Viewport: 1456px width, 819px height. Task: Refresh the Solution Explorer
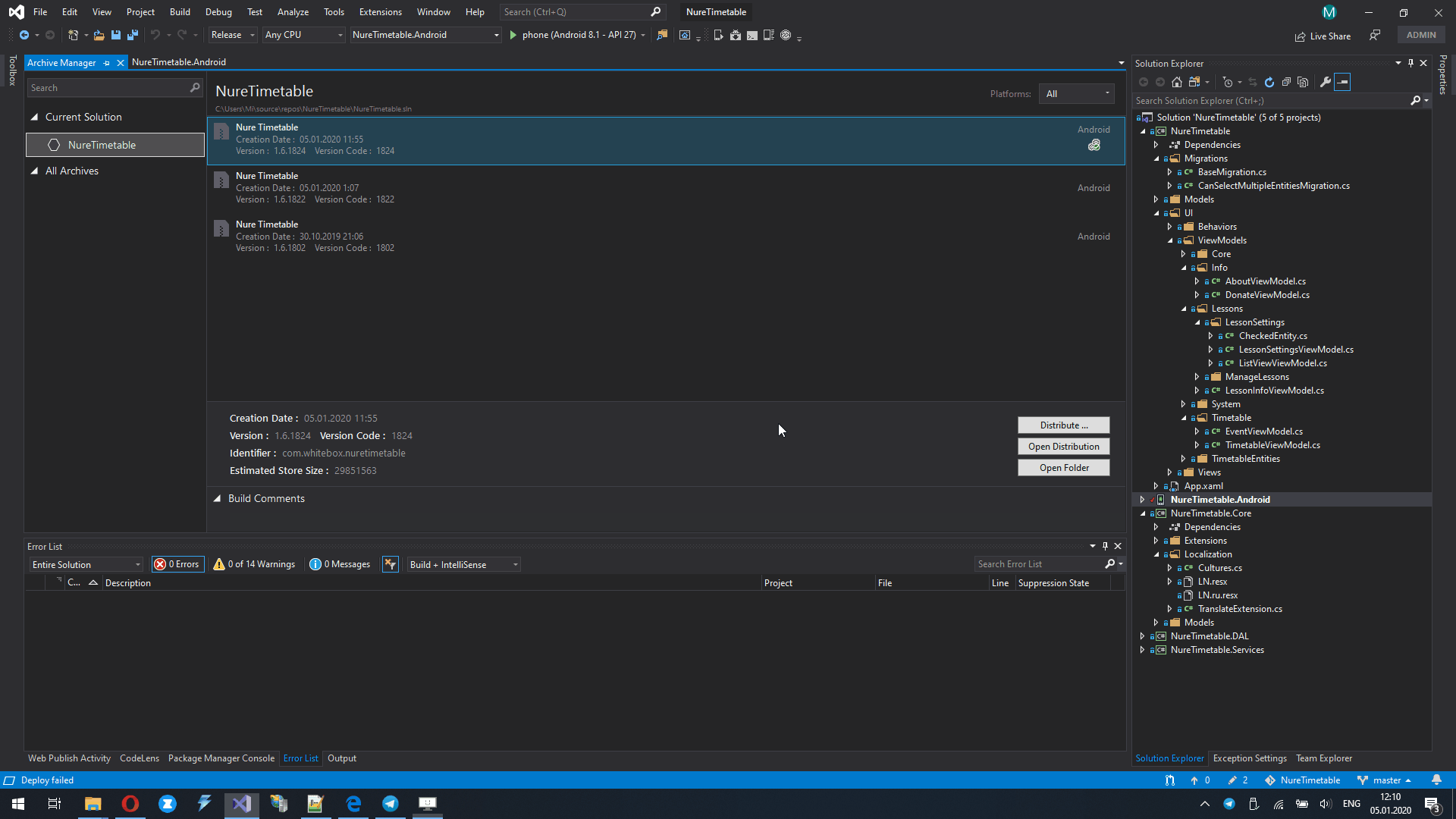(x=1269, y=82)
